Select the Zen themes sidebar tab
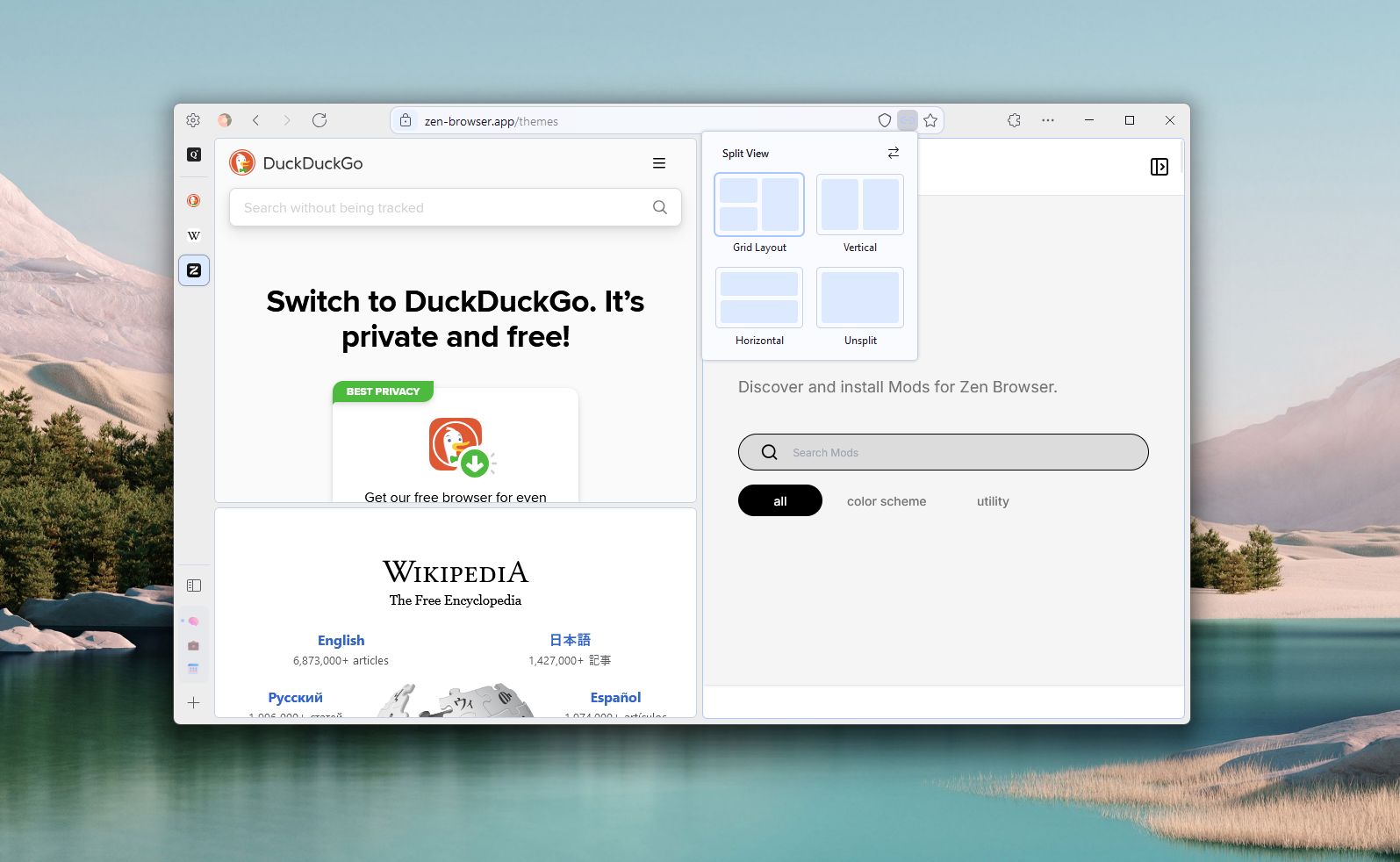The width and height of the screenshot is (1400, 862). 194,270
